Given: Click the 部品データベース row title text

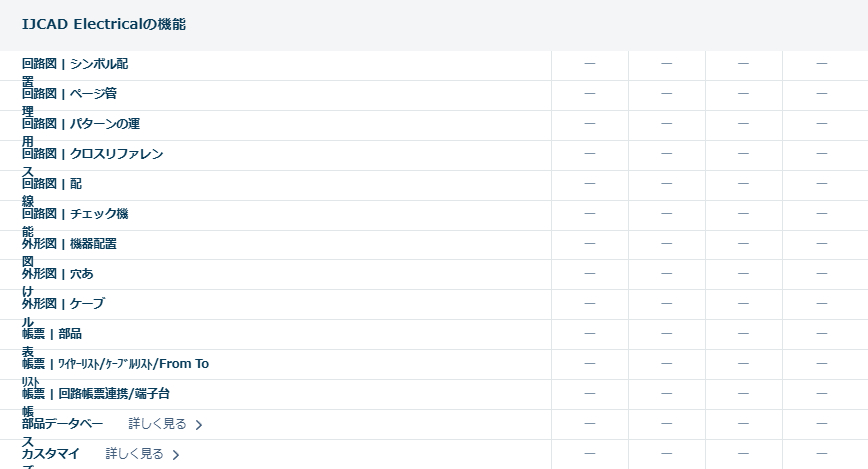Looking at the screenshot, I should coord(62,424).
